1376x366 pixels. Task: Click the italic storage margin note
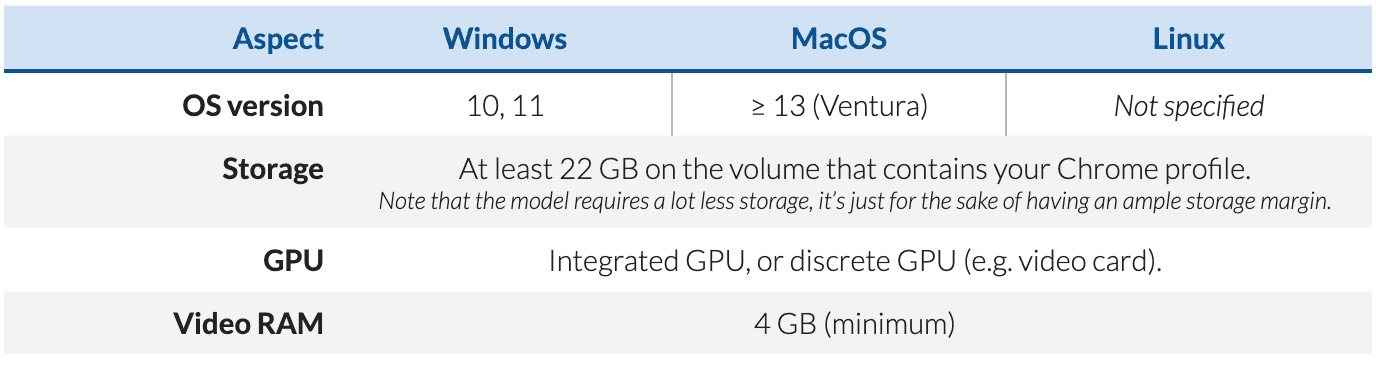click(855, 201)
